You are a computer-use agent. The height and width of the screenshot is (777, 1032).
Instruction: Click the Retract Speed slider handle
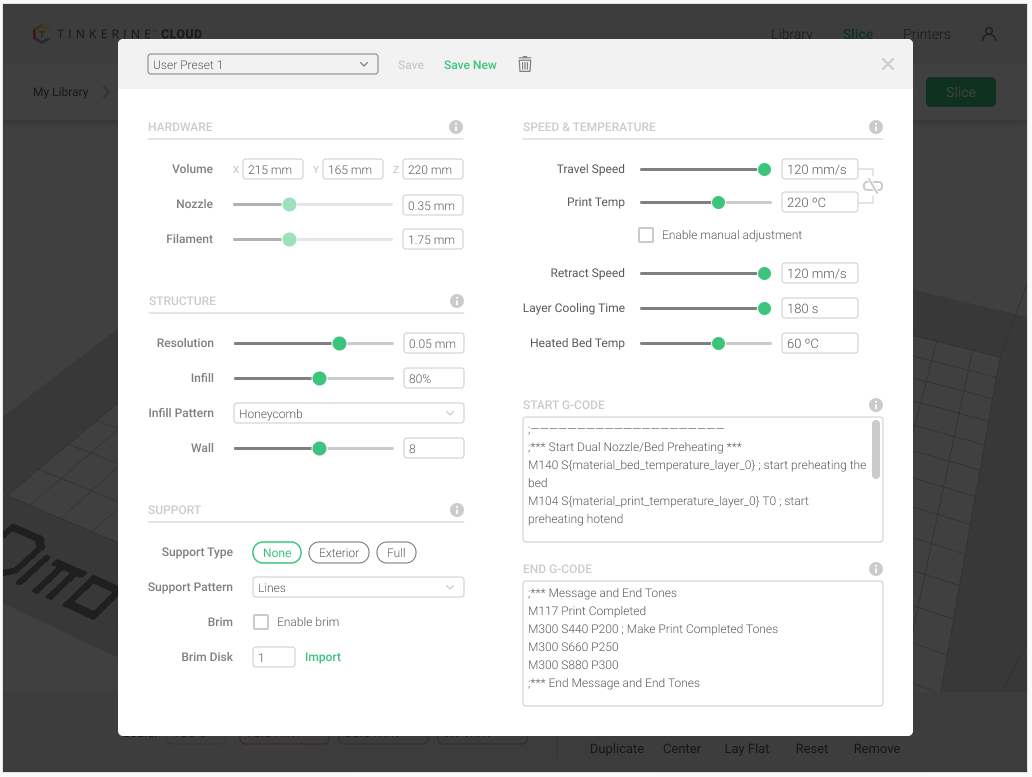pyautogui.click(x=764, y=274)
